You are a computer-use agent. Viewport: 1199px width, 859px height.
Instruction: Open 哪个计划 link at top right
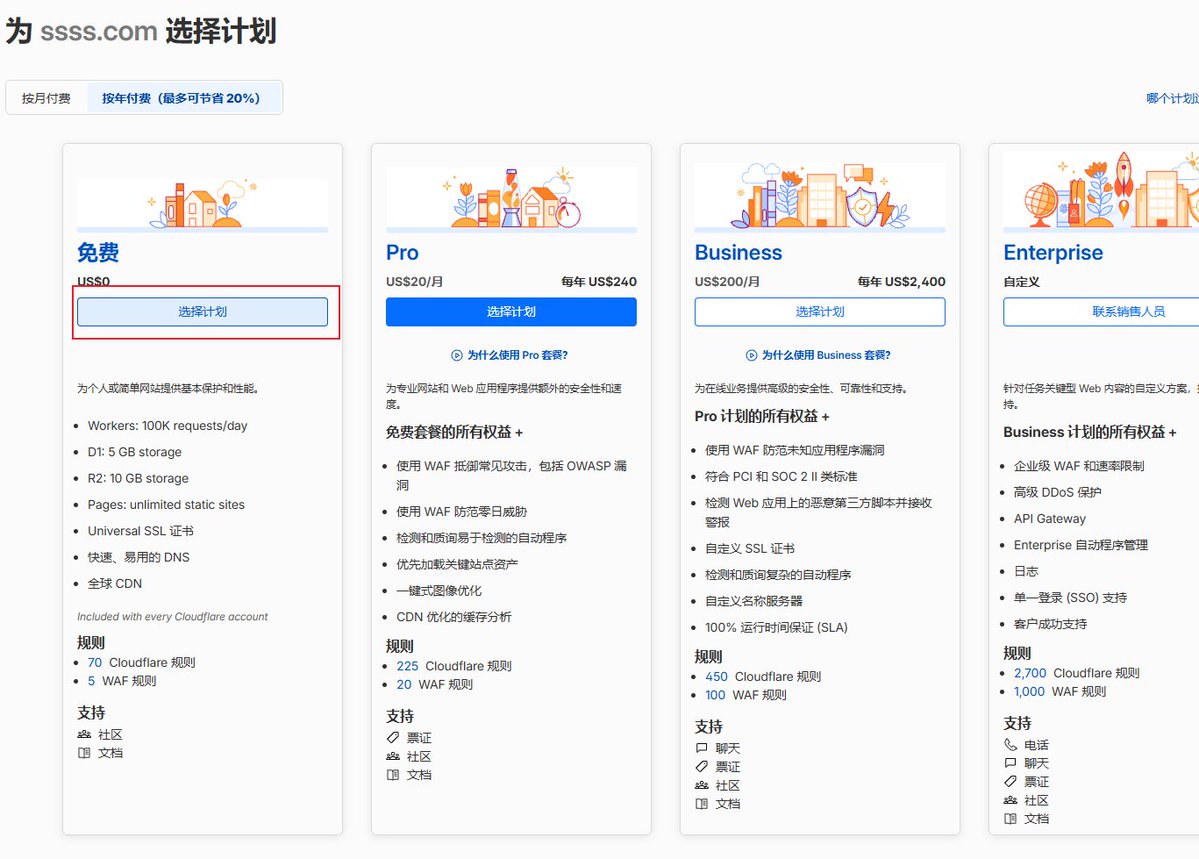coord(1172,98)
